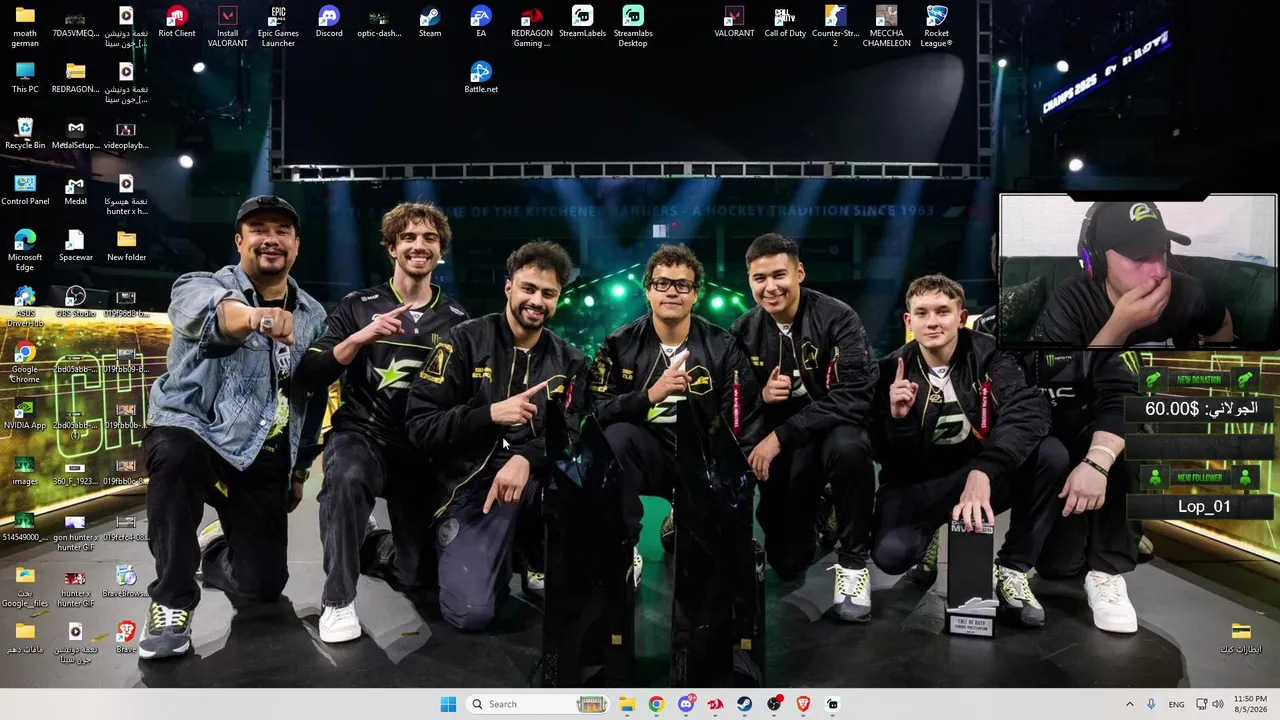The image size is (1280, 720).
Task: Select the videoplayback file icon
Action: point(126,135)
